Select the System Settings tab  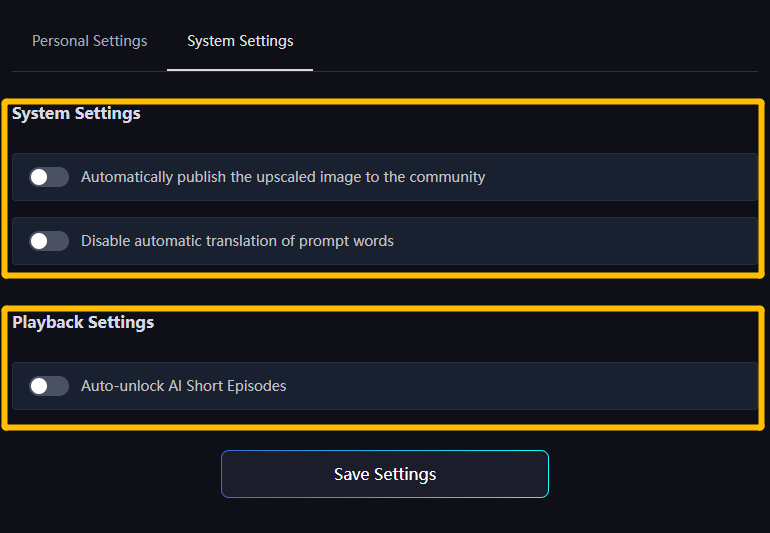[240, 41]
